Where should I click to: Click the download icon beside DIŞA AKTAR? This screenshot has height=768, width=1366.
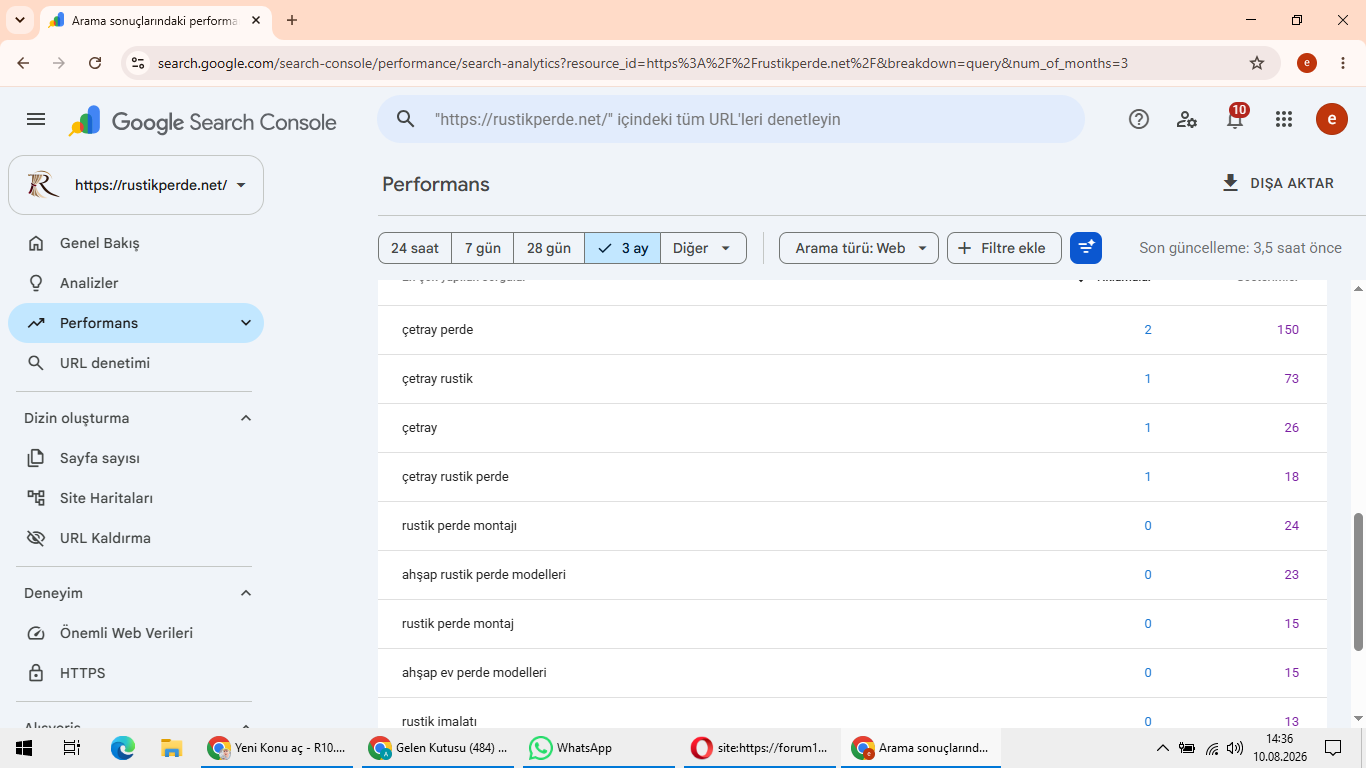tap(1231, 183)
